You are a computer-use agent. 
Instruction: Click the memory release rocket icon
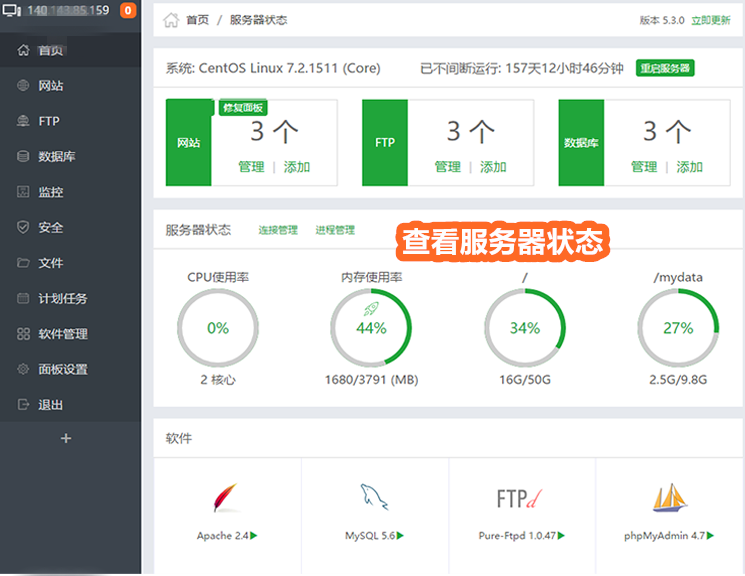[x=371, y=310]
